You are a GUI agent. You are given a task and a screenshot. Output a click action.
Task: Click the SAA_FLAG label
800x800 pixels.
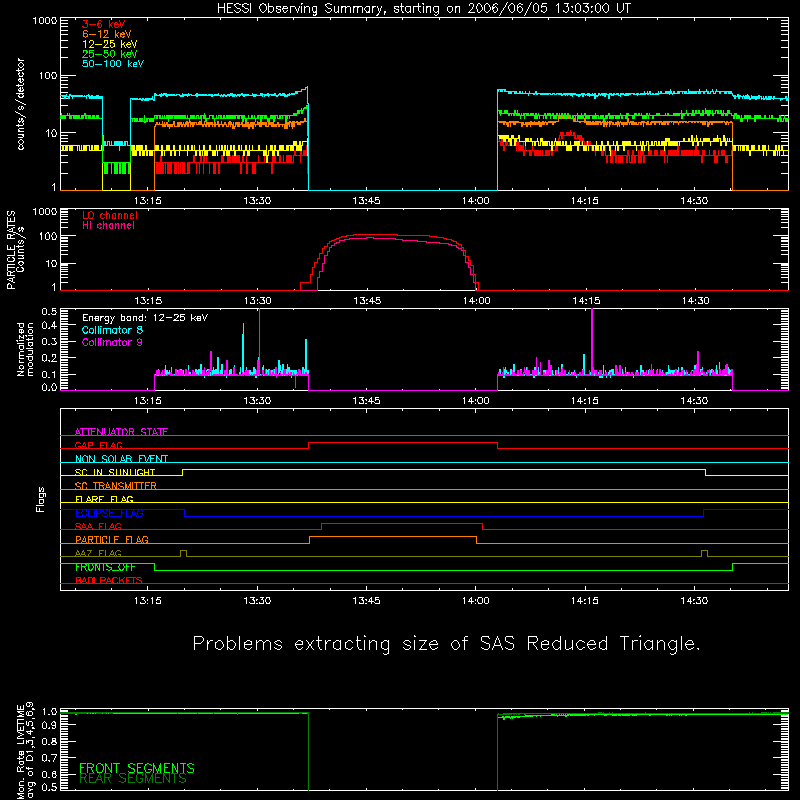pyautogui.click(x=98, y=526)
